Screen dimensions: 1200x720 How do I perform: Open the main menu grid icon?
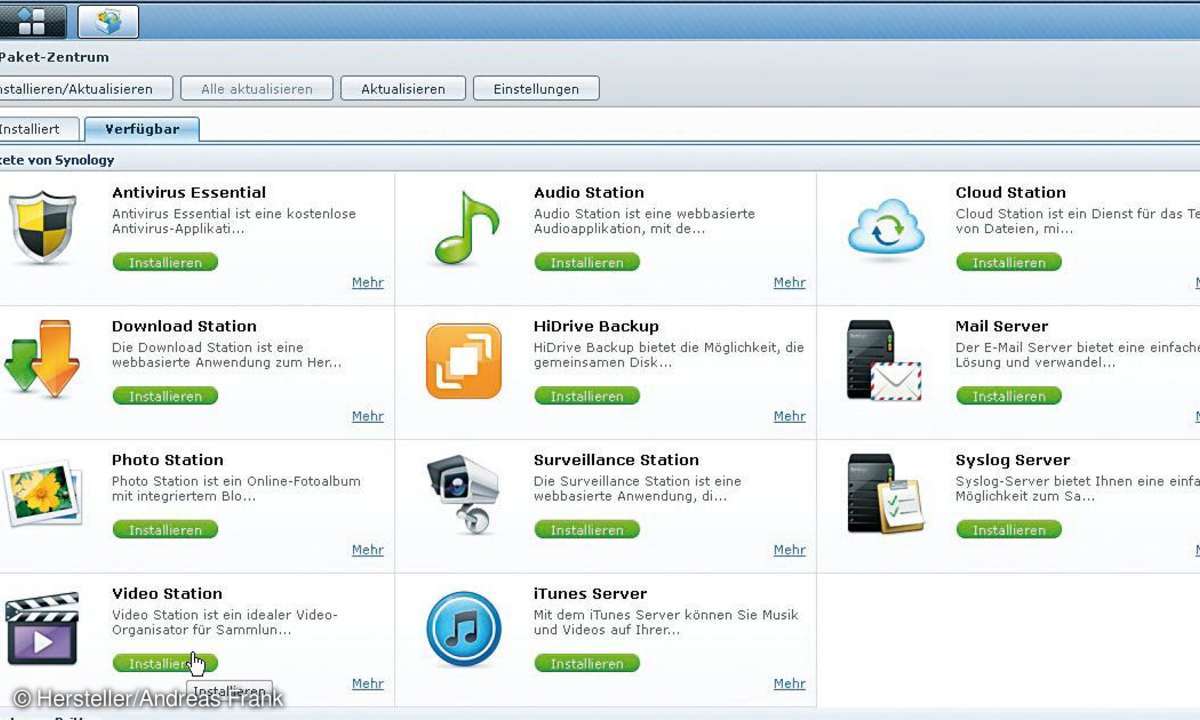pos(32,21)
